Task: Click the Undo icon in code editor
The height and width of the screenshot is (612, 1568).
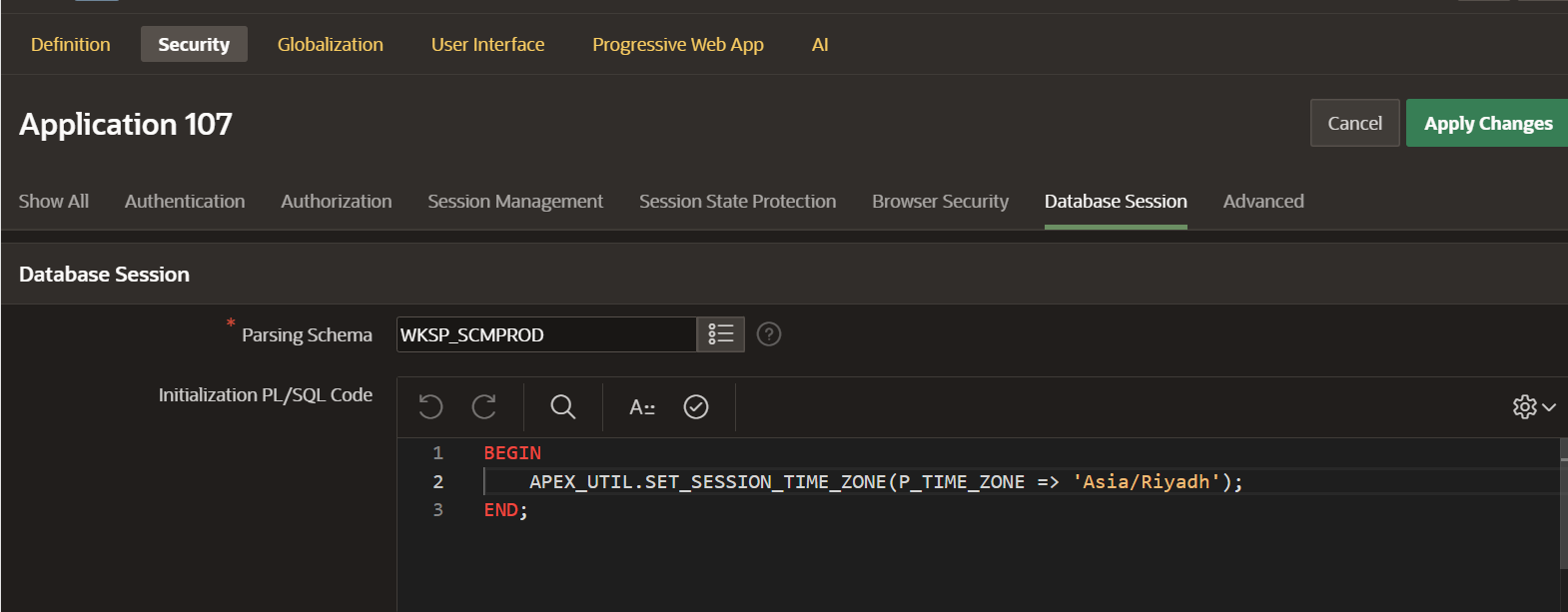Action: (x=430, y=406)
